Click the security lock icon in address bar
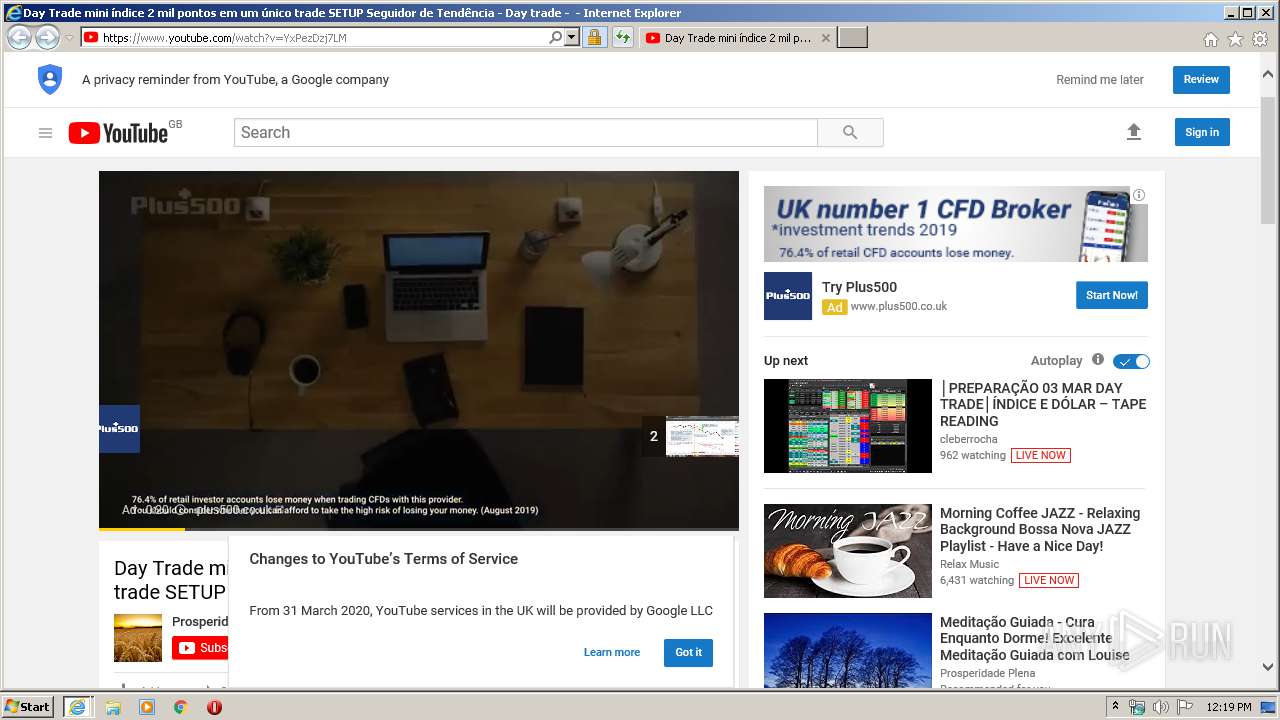 (594, 38)
